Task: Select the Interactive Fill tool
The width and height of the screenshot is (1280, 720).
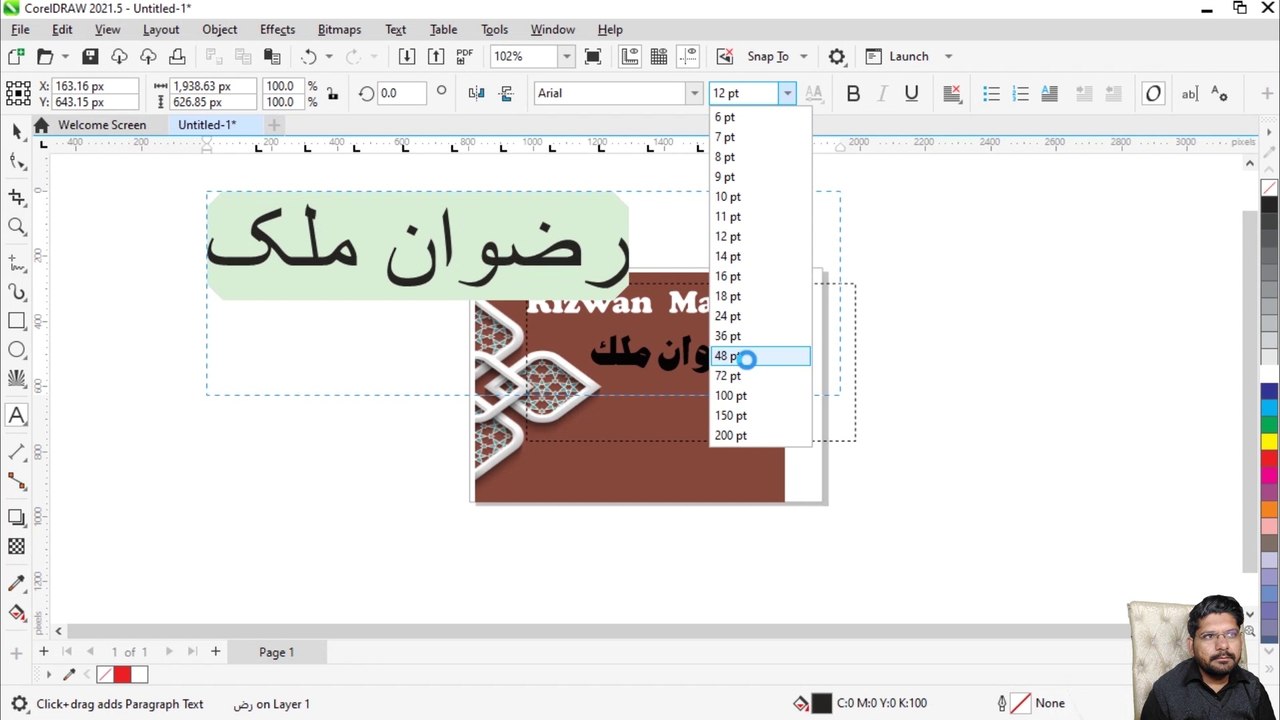Action: tap(17, 612)
